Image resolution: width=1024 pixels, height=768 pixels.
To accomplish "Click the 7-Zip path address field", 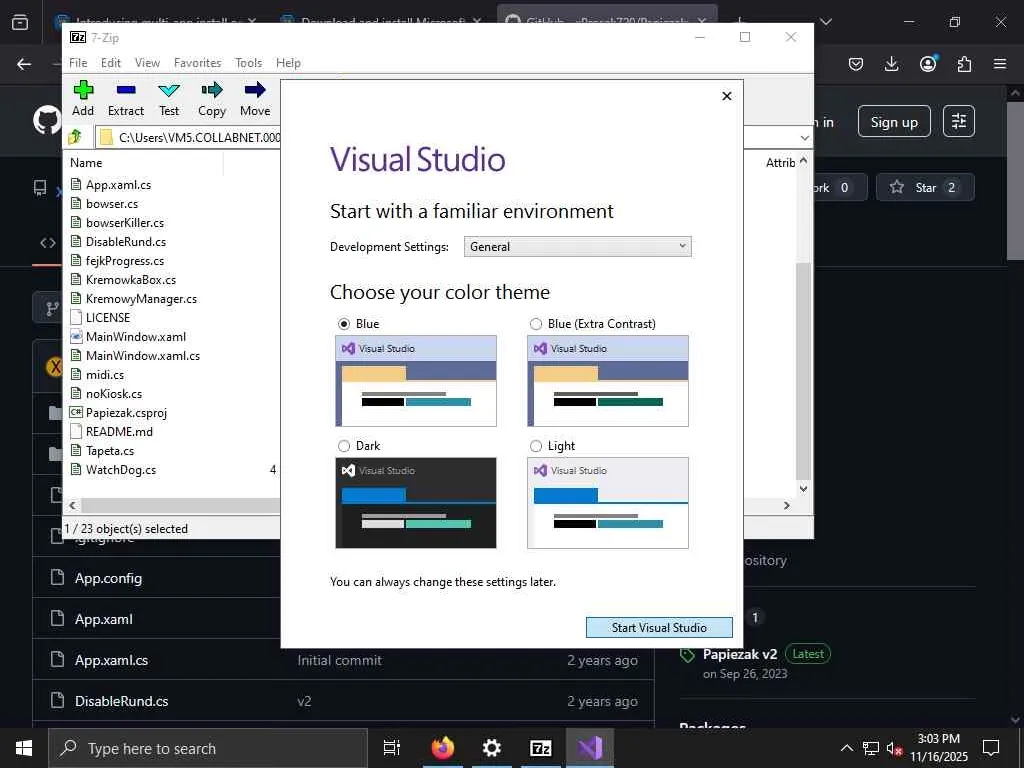I will point(189,138).
